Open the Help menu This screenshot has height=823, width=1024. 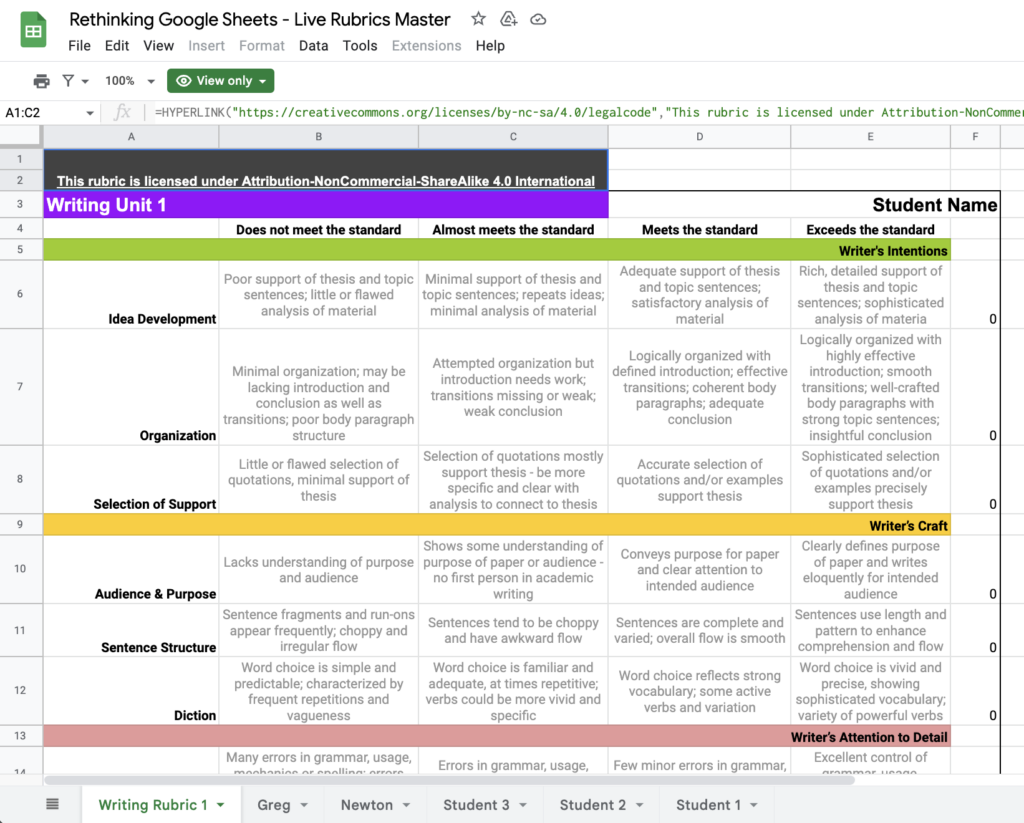click(490, 46)
